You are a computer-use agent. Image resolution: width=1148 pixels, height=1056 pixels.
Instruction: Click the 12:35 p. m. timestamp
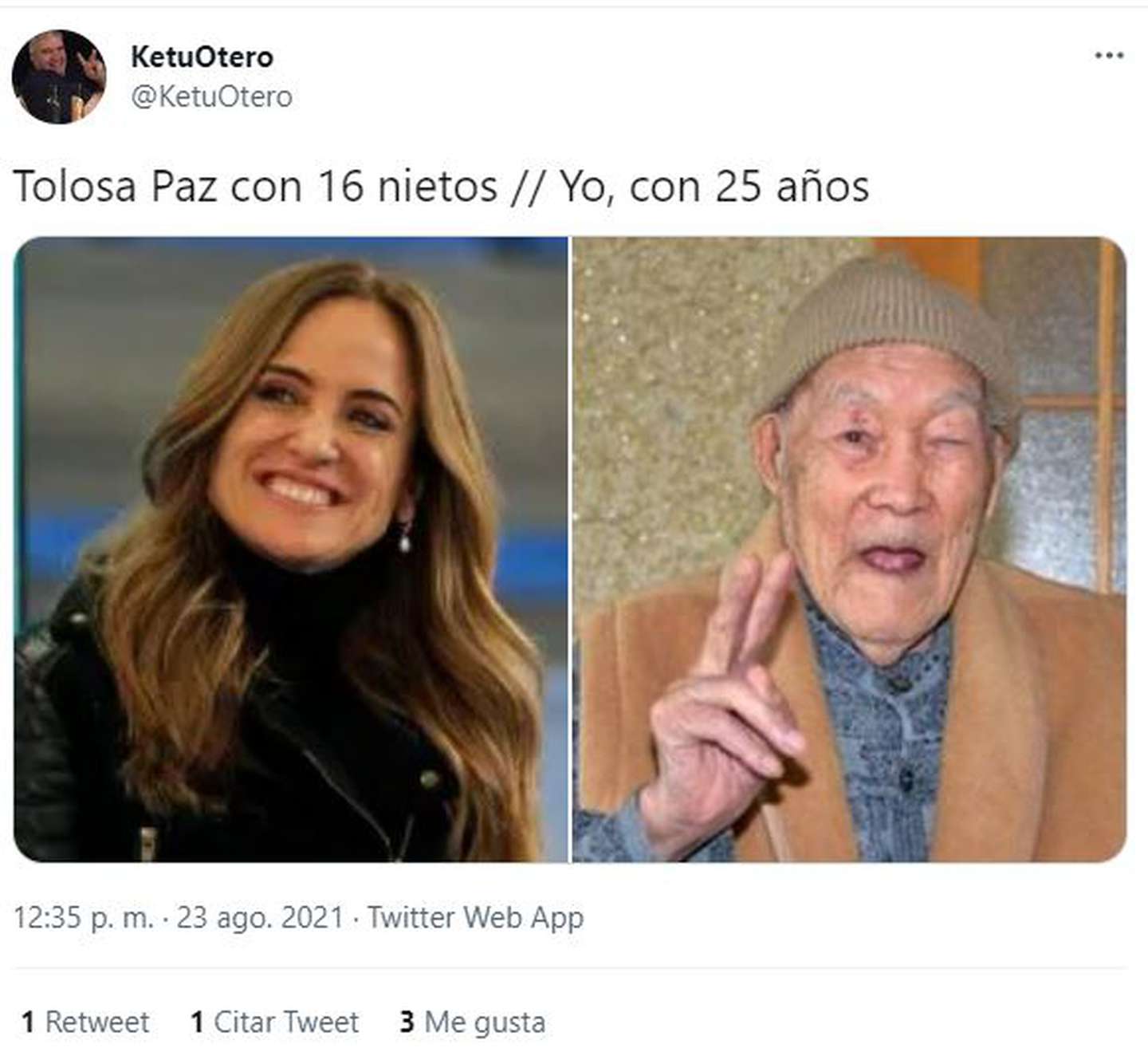pos(84,917)
